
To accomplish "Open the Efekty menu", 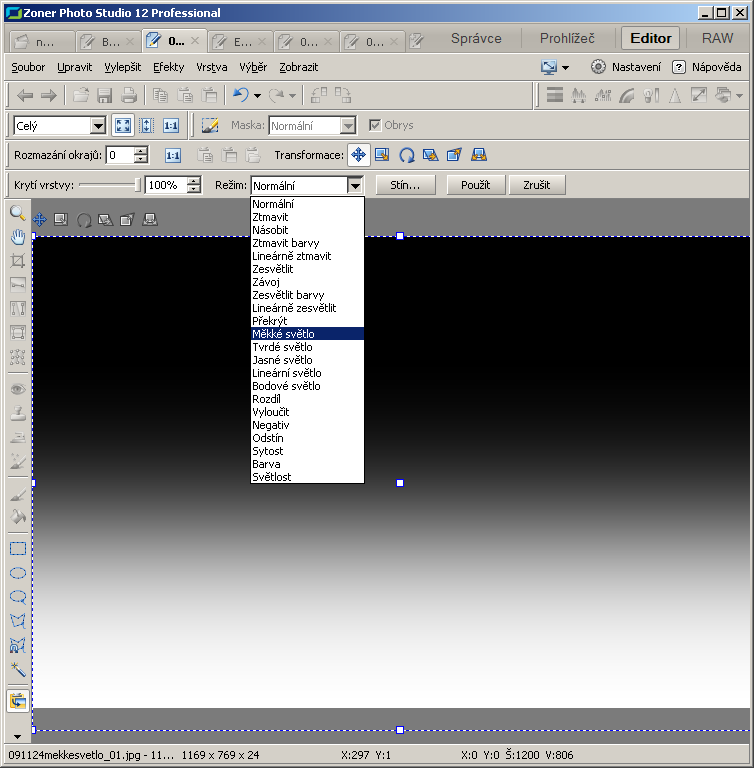I will point(168,67).
